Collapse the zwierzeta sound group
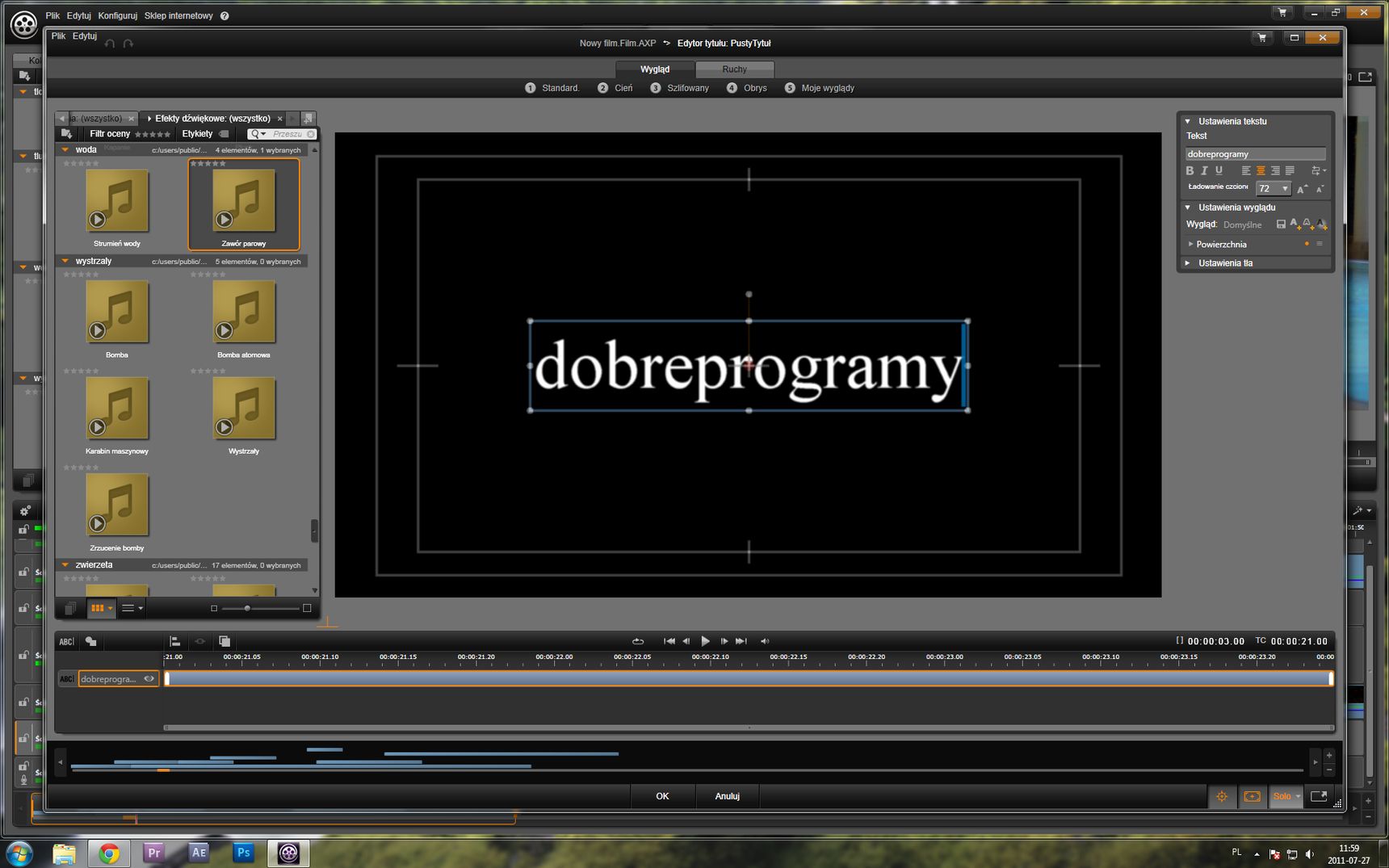The image size is (1389, 868). click(x=65, y=565)
